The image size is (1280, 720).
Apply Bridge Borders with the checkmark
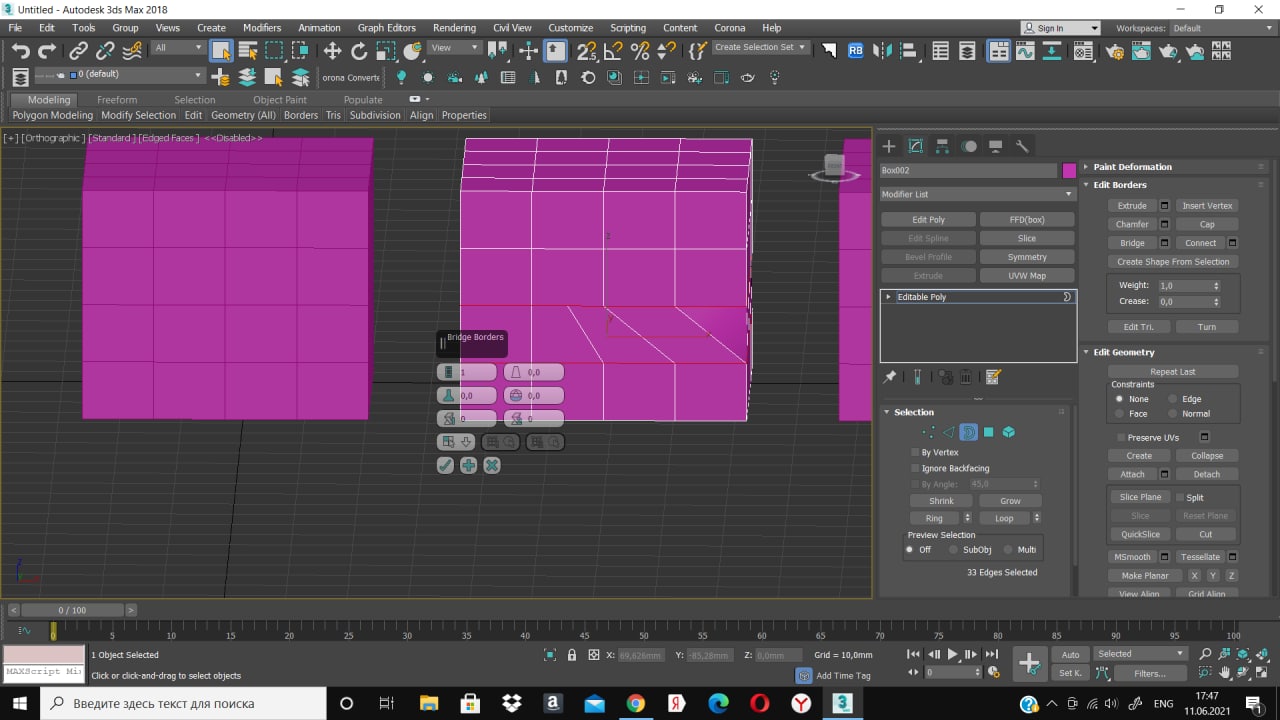click(446, 465)
